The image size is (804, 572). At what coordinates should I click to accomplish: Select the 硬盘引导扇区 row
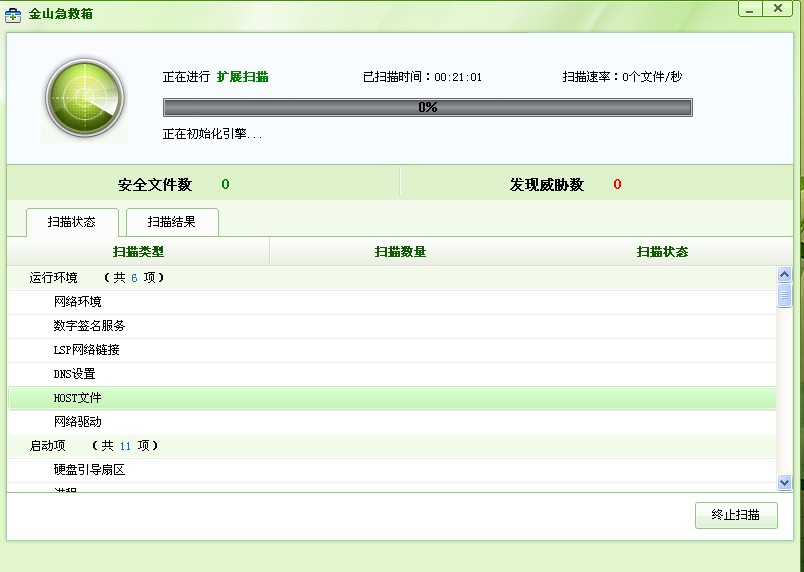point(392,470)
